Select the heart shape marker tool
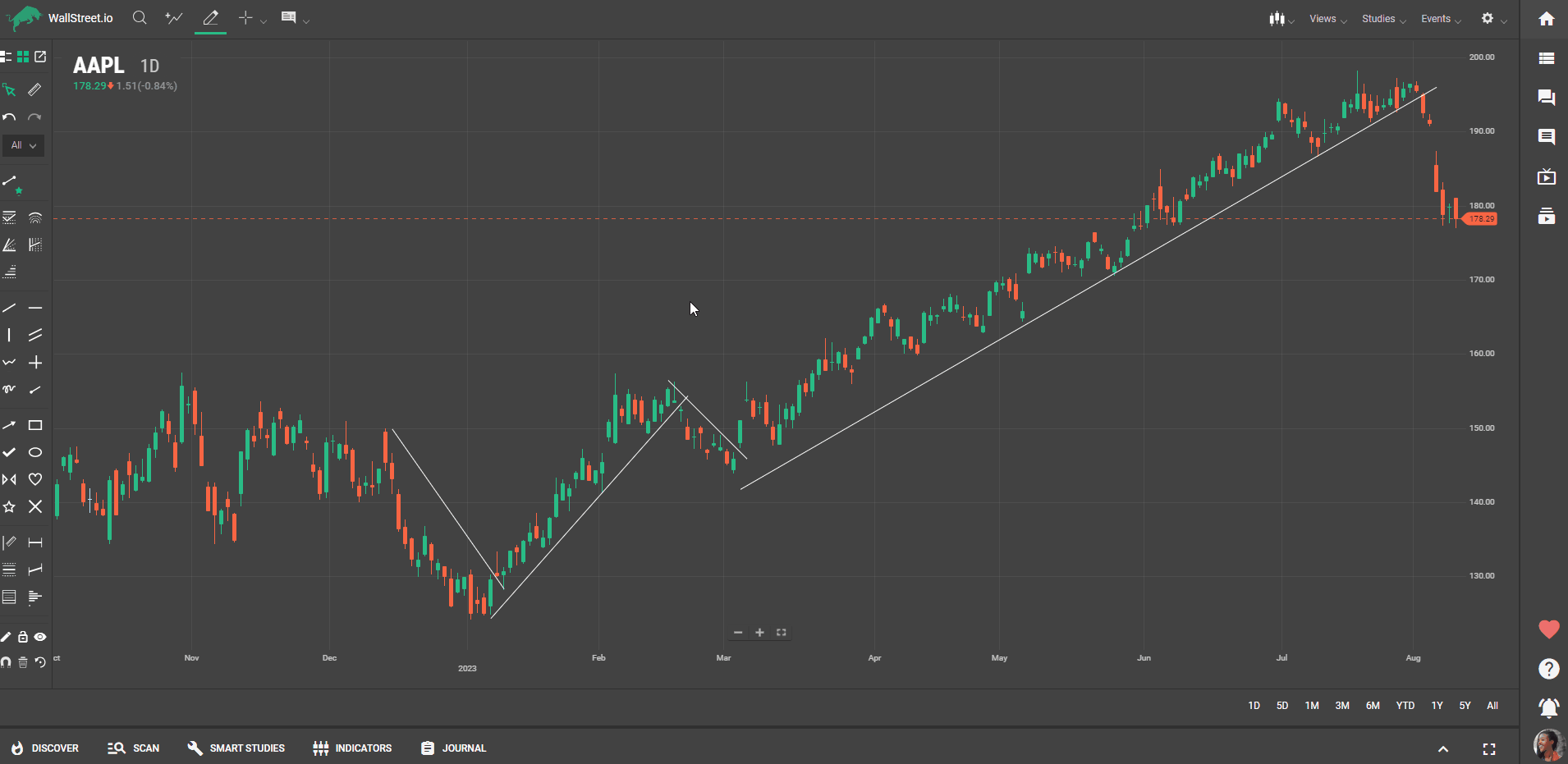1568x764 pixels. (x=35, y=479)
